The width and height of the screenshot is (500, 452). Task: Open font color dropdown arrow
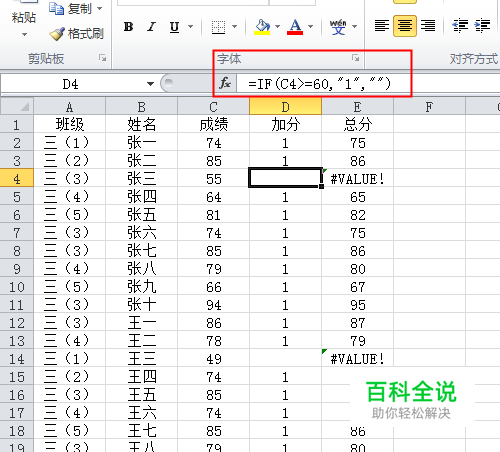point(310,26)
